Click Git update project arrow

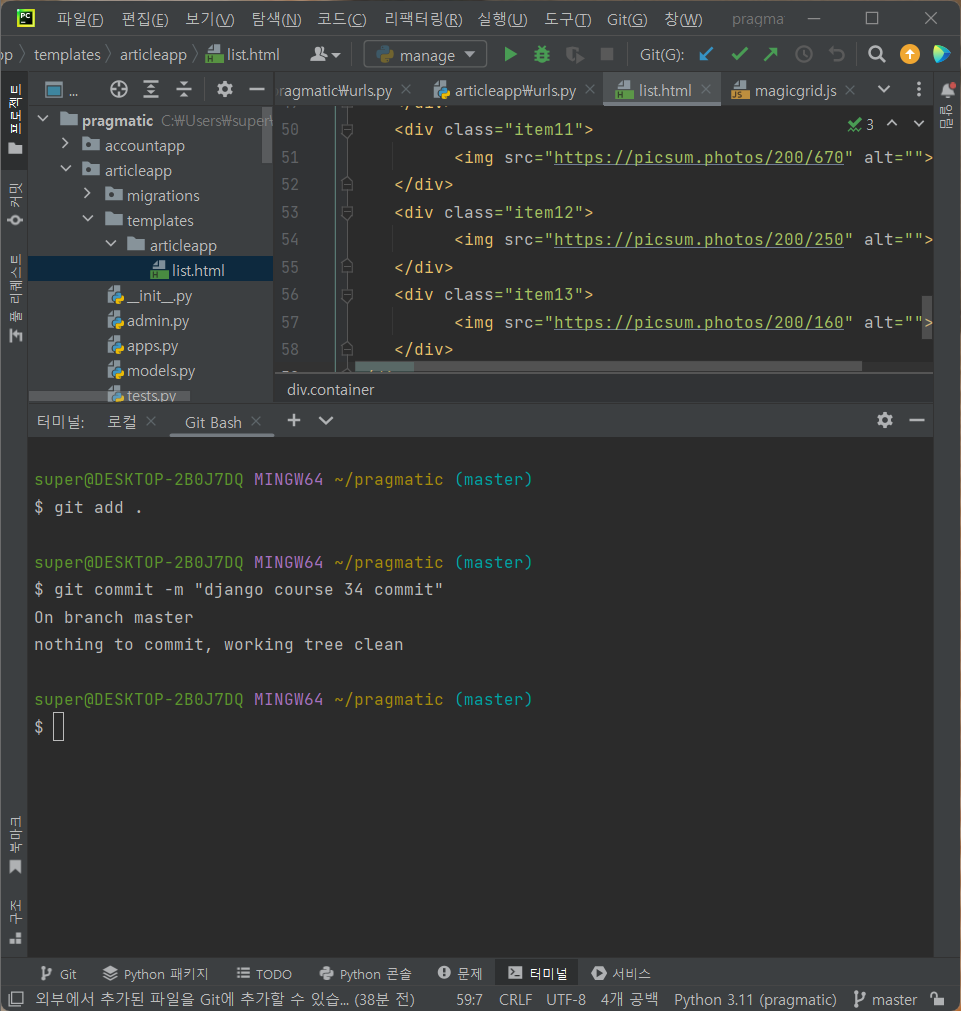(707, 55)
